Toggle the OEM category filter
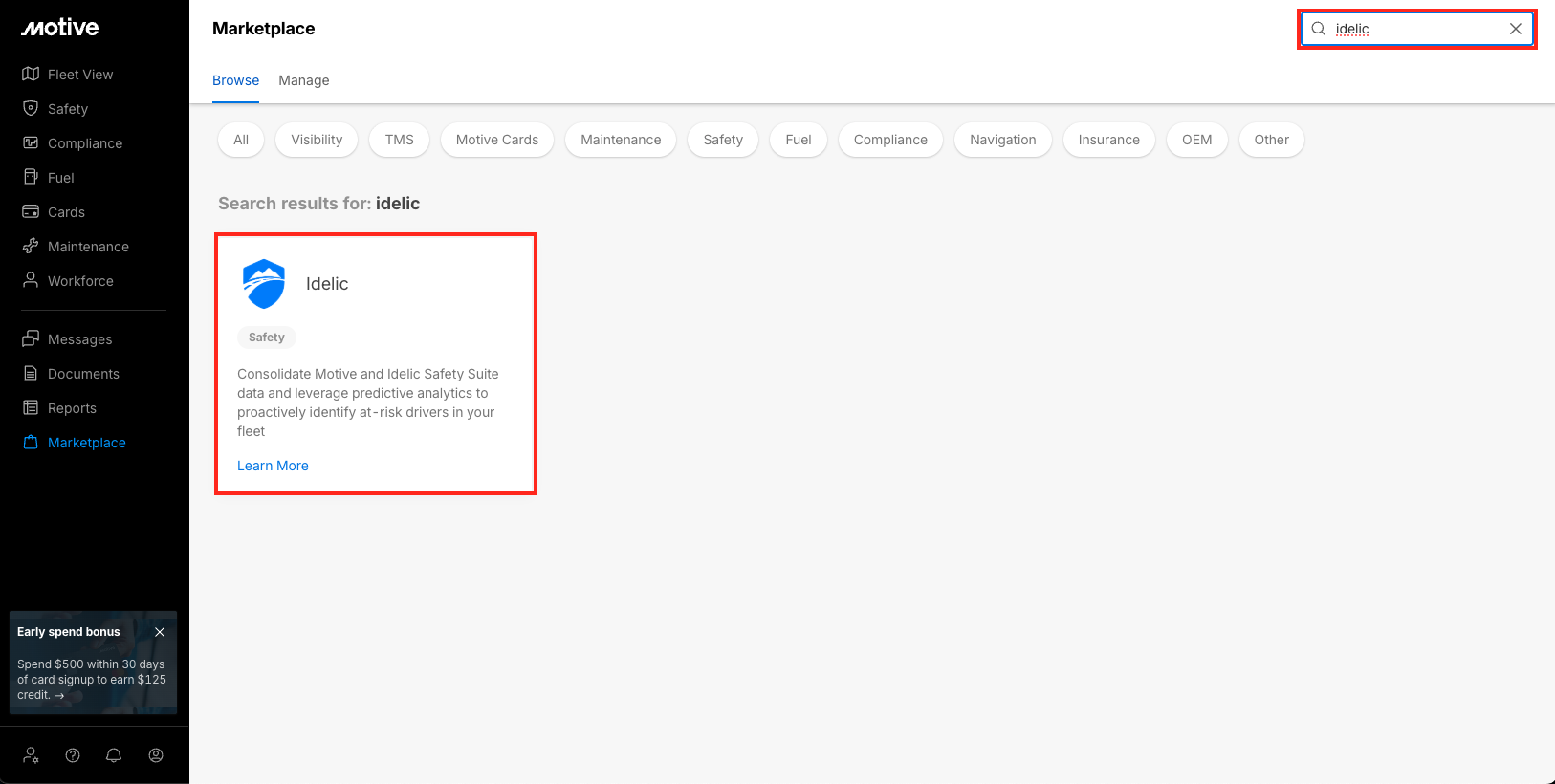The height and width of the screenshot is (784, 1555). (1196, 140)
